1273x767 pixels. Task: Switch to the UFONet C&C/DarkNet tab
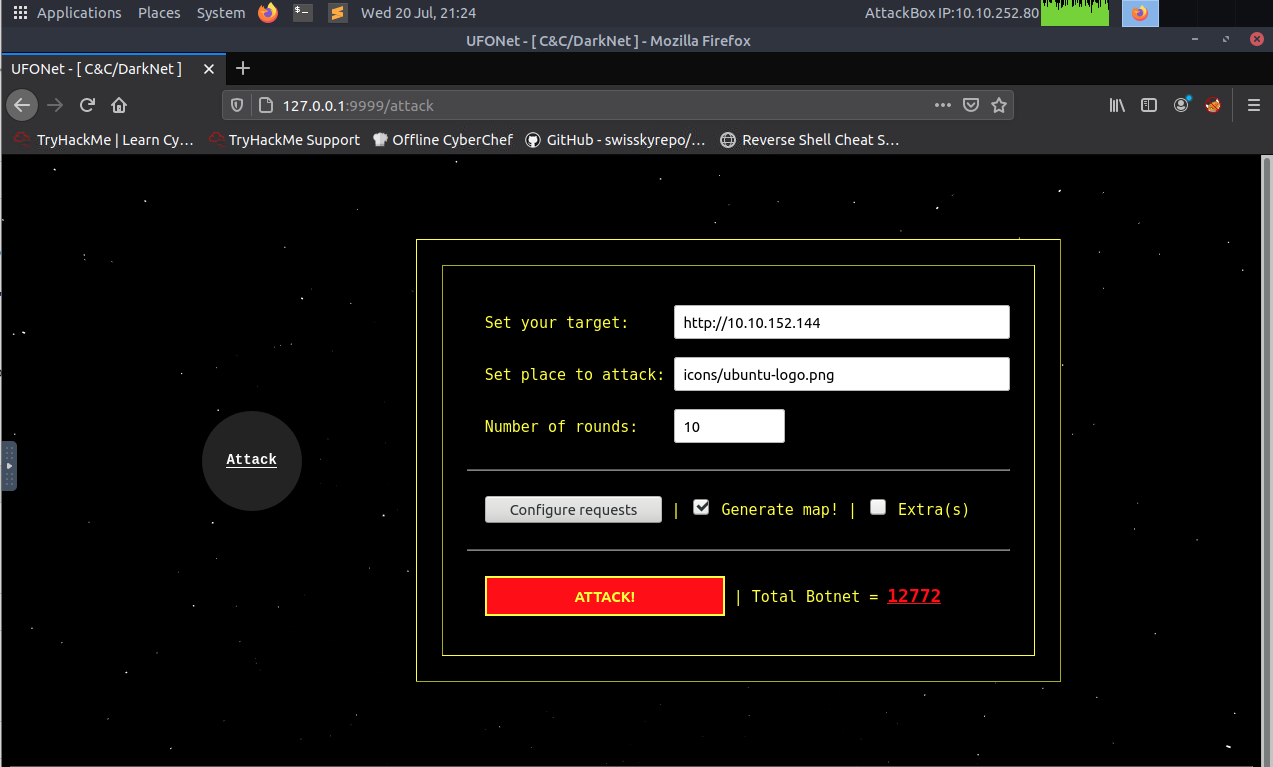[97, 69]
